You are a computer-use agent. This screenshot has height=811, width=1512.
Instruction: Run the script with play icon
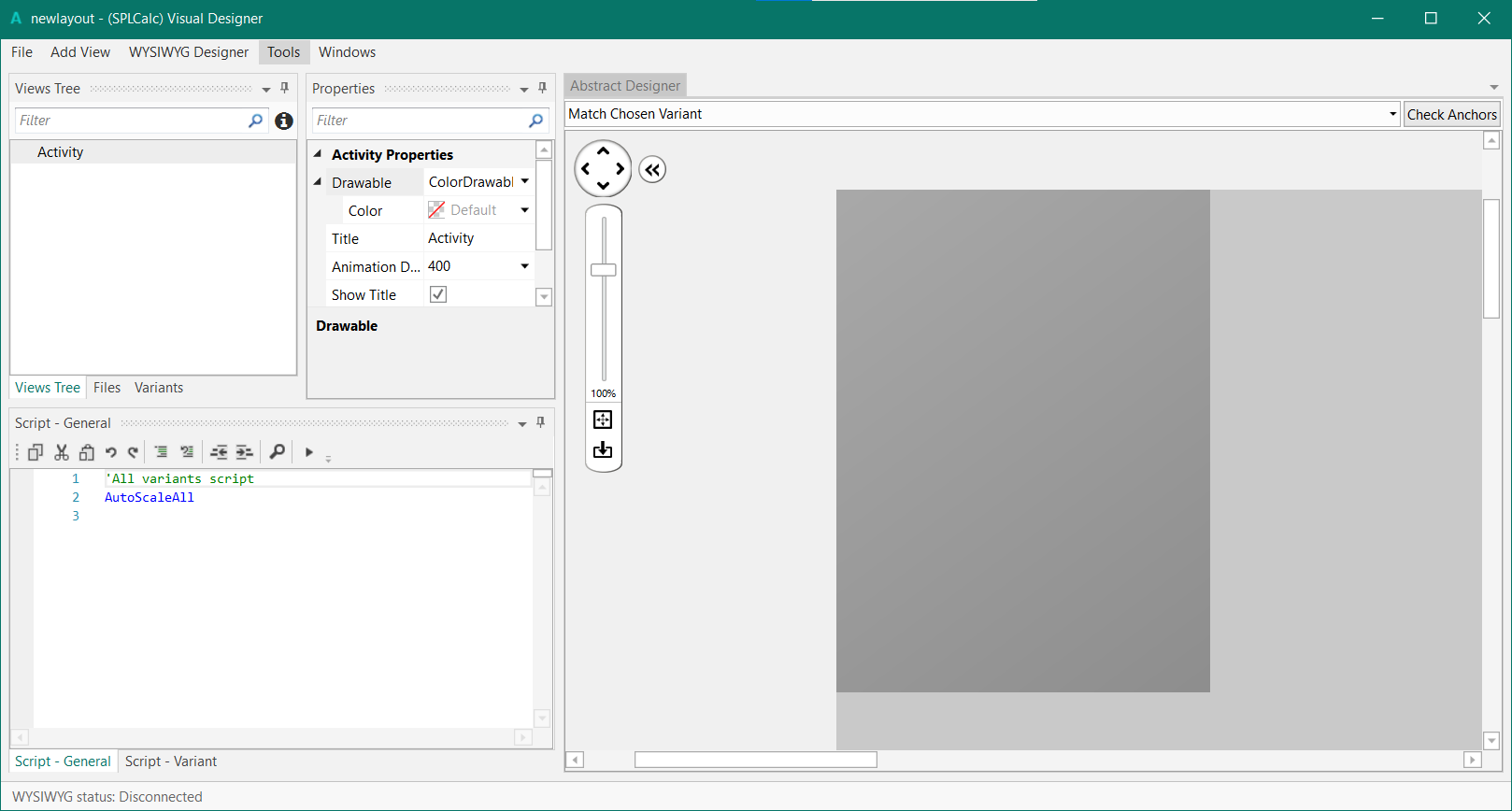point(309,452)
